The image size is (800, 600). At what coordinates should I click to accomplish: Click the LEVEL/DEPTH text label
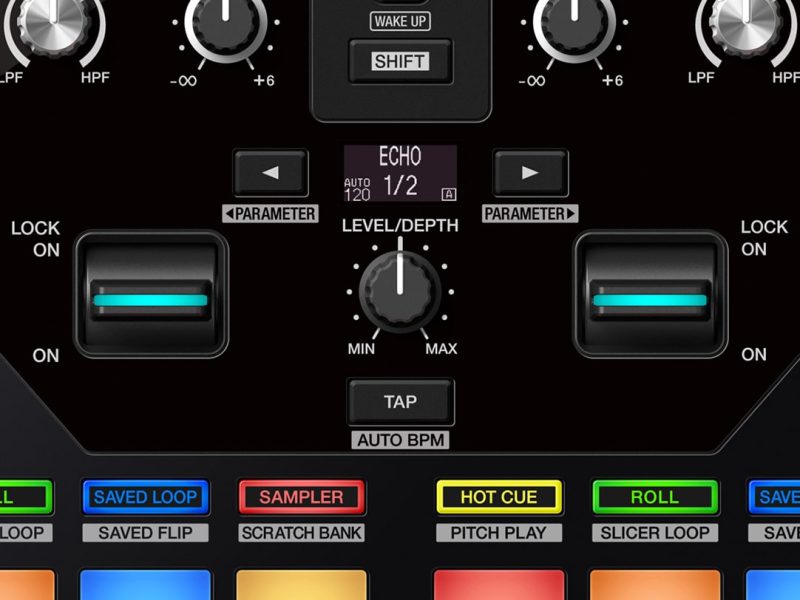point(400,226)
